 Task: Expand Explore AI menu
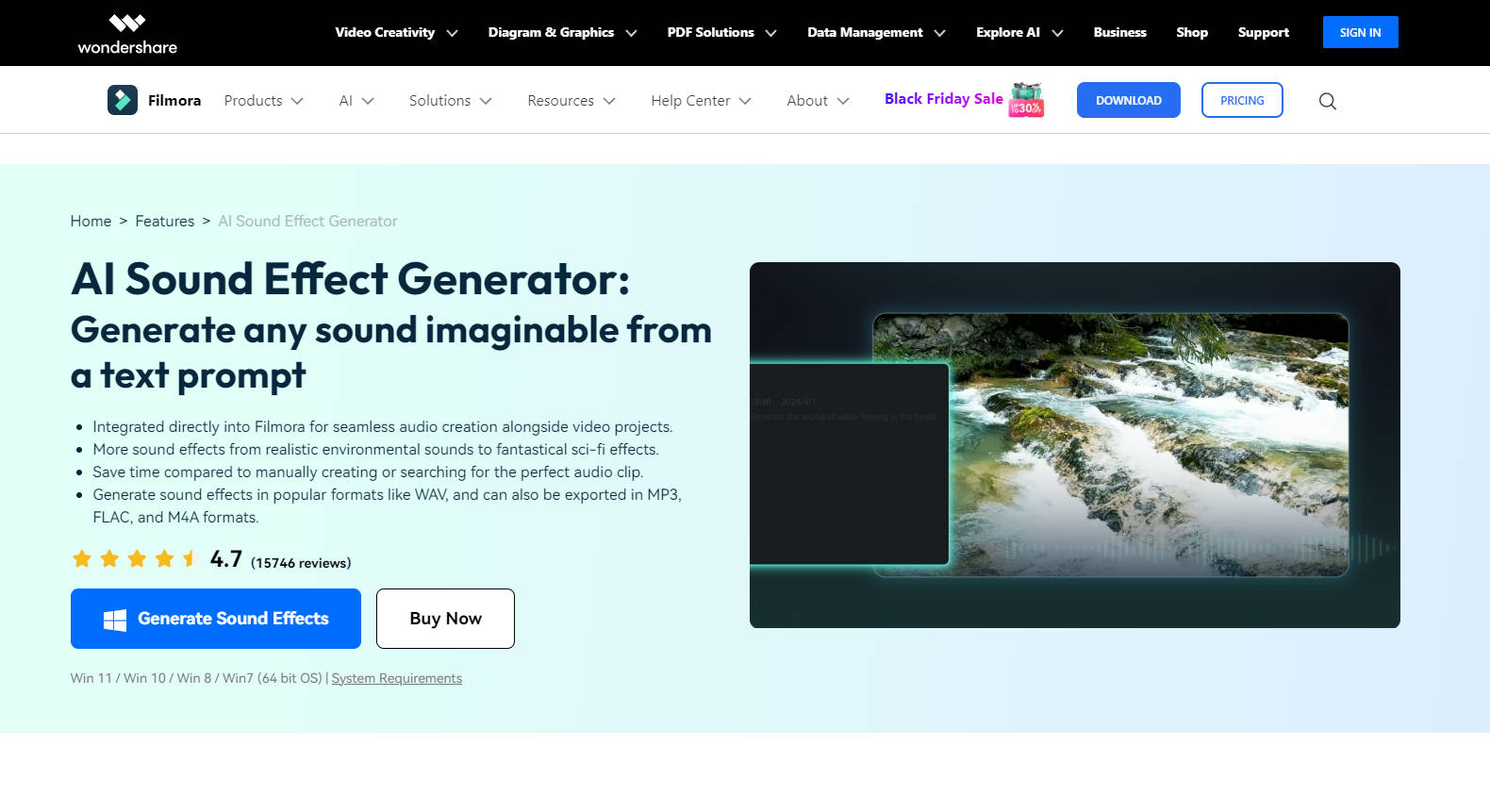tap(1019, 32)
